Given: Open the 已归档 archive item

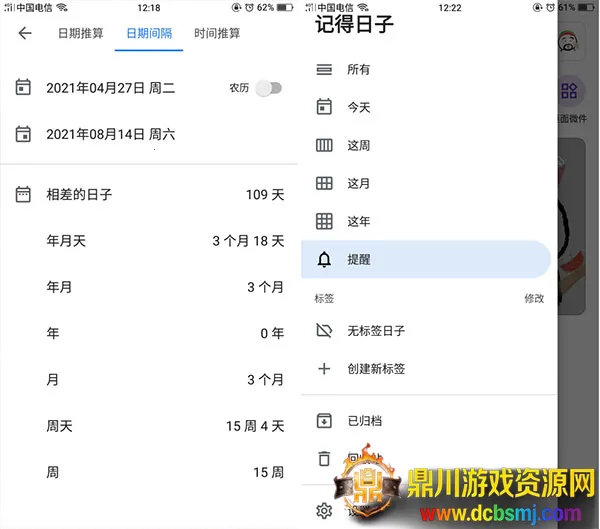Looking at the screenshot, I should (364, 421).
